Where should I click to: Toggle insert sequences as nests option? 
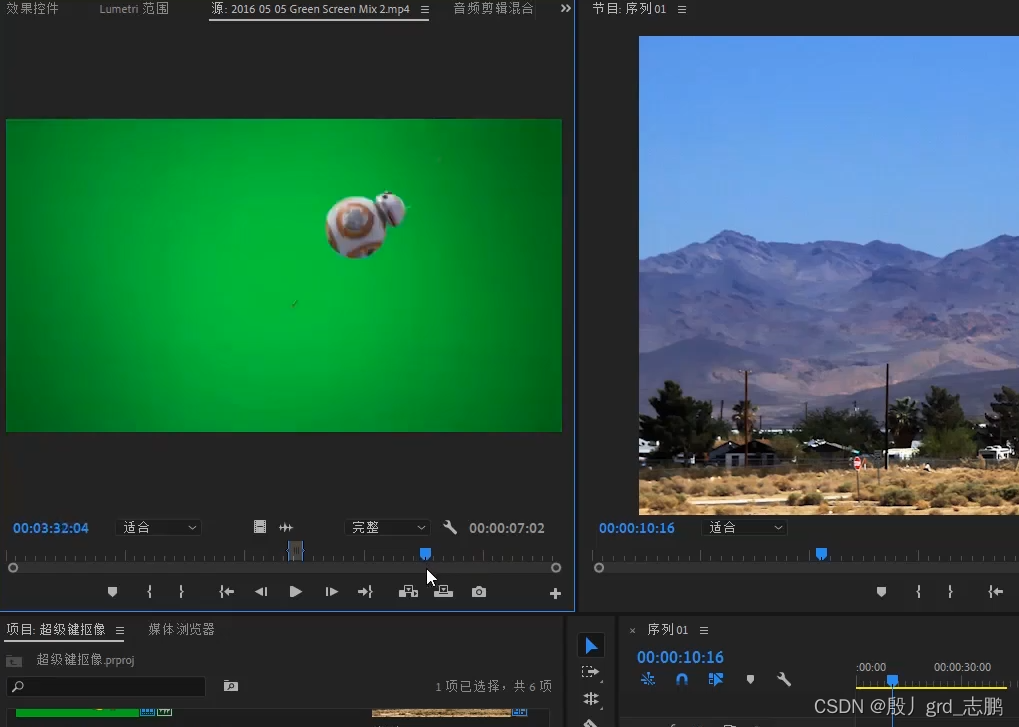648,679
